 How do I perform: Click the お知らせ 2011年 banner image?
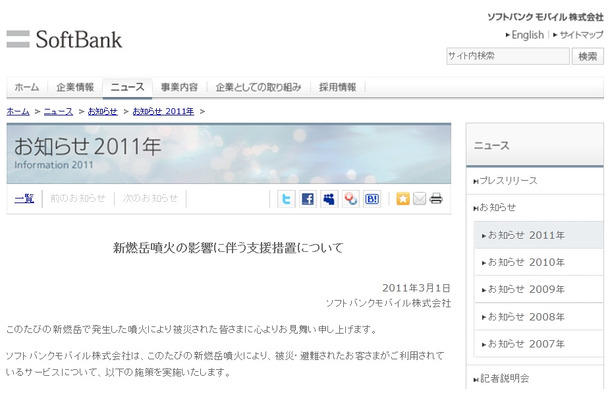point(229,154)
